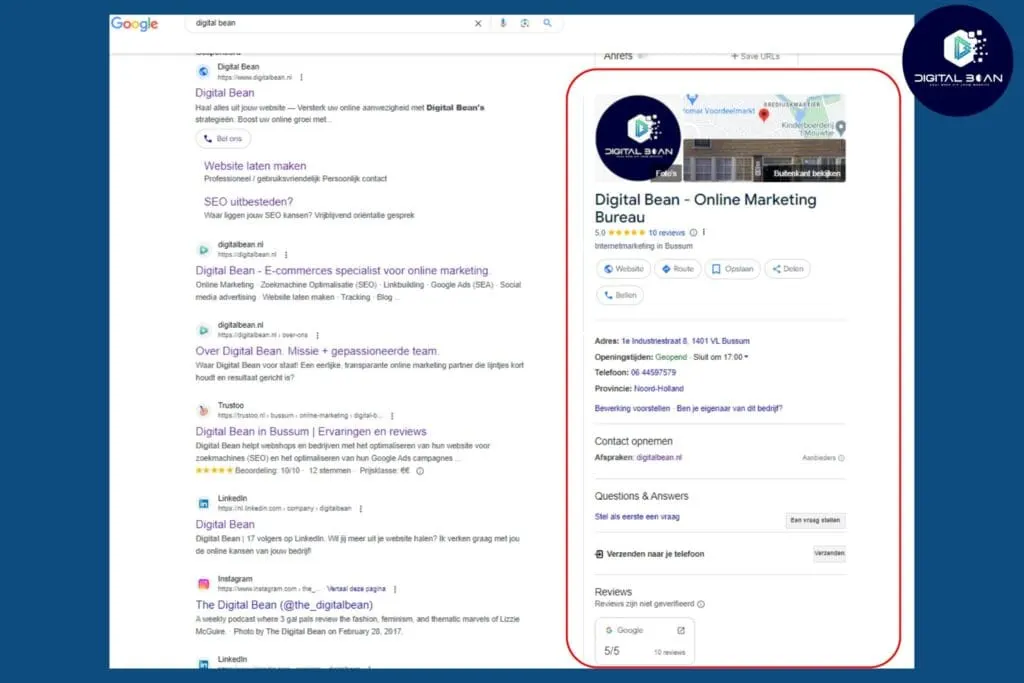The height and width of the screenshot is (683, 1024).
Task: Click the Website button in knowledge panel
Action: (x=623, y=269)
